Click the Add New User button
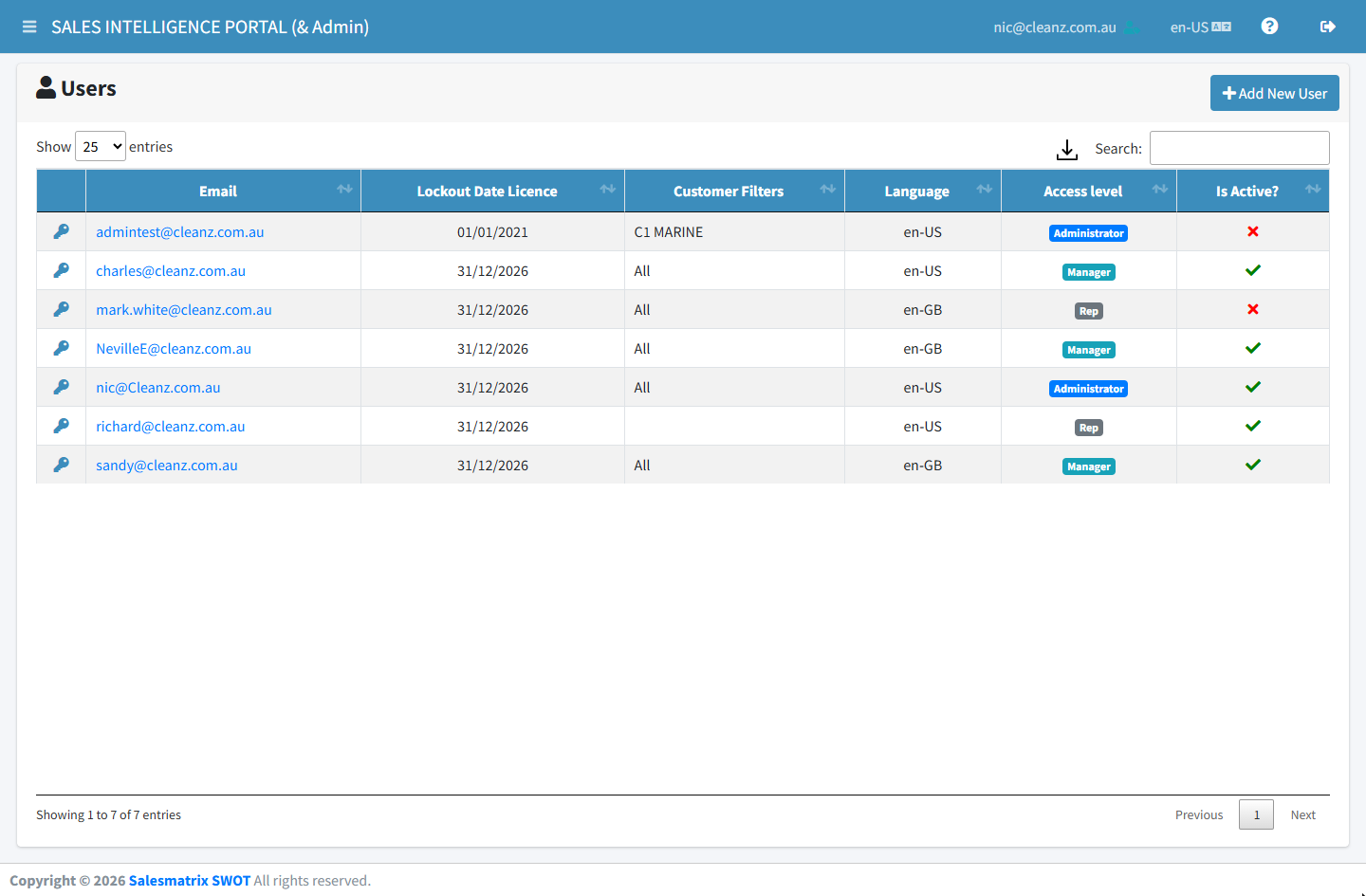This screenshot has height=896, width=1366. [1275, 93]
